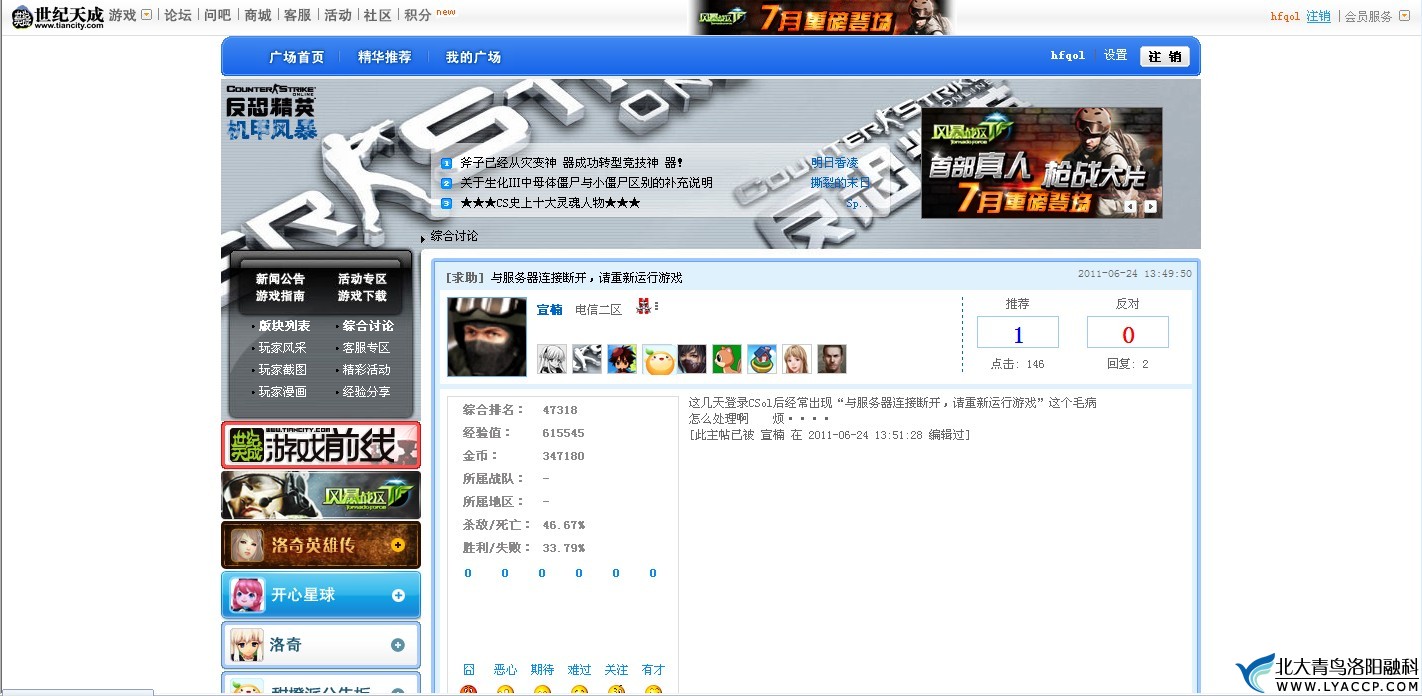The width and height of the screenshot is (1422, 696).
Task: Expand the 洛奇 sidebar panel
Action: tap(398, 645)
